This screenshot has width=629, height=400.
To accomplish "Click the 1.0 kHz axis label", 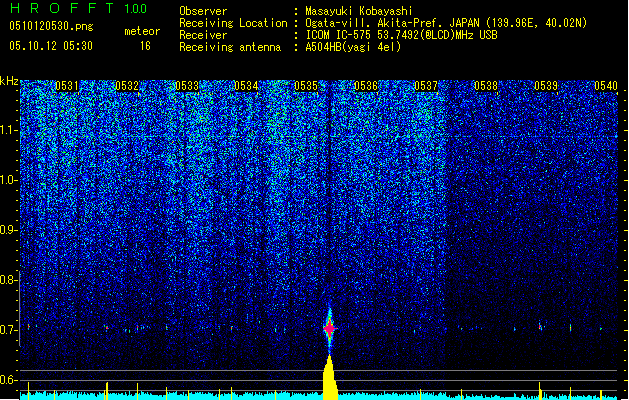I will click(x=9, y=180).
